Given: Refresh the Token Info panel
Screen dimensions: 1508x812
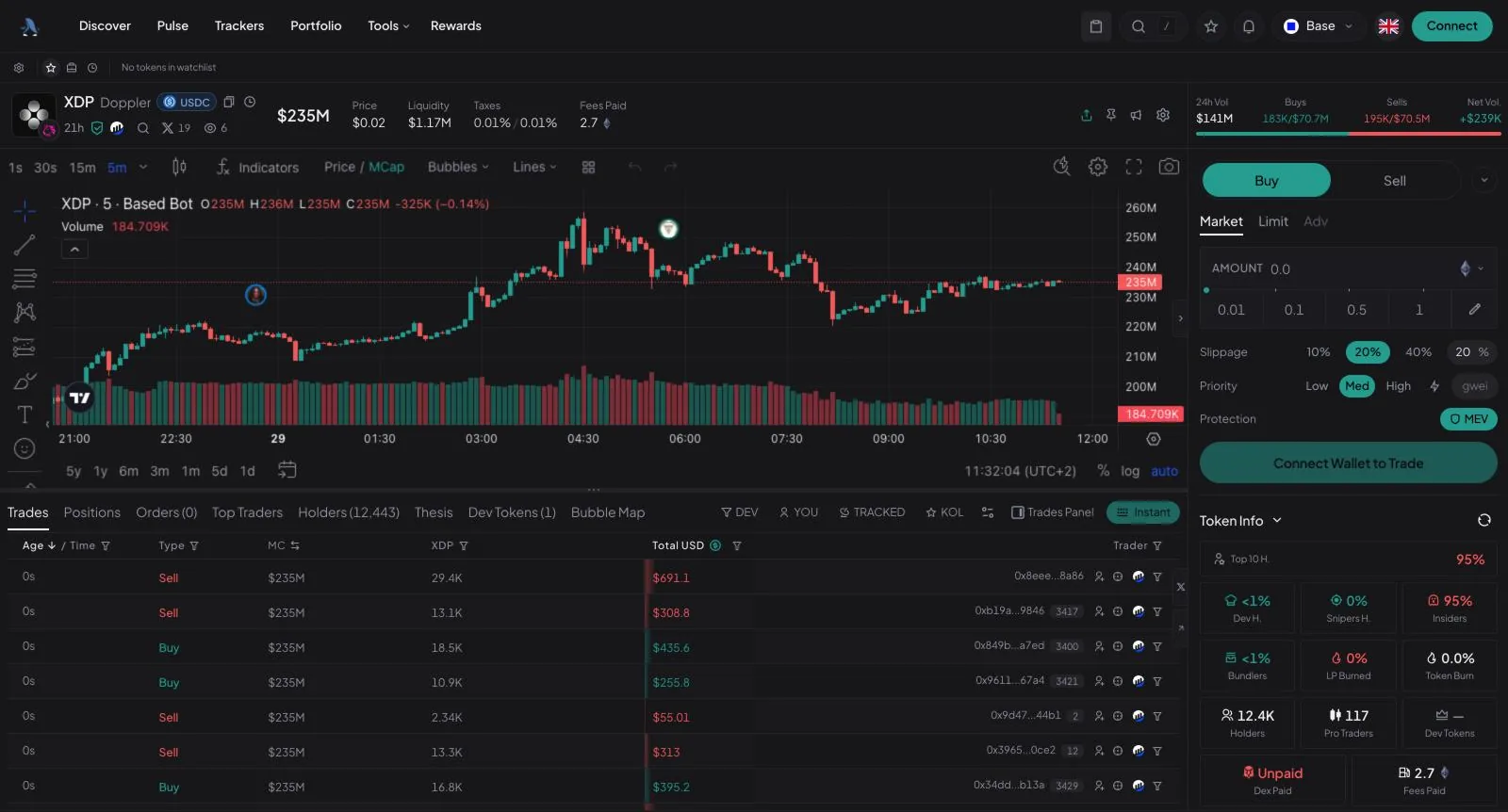Looking at the screenshot, I should pos(1484,520).
